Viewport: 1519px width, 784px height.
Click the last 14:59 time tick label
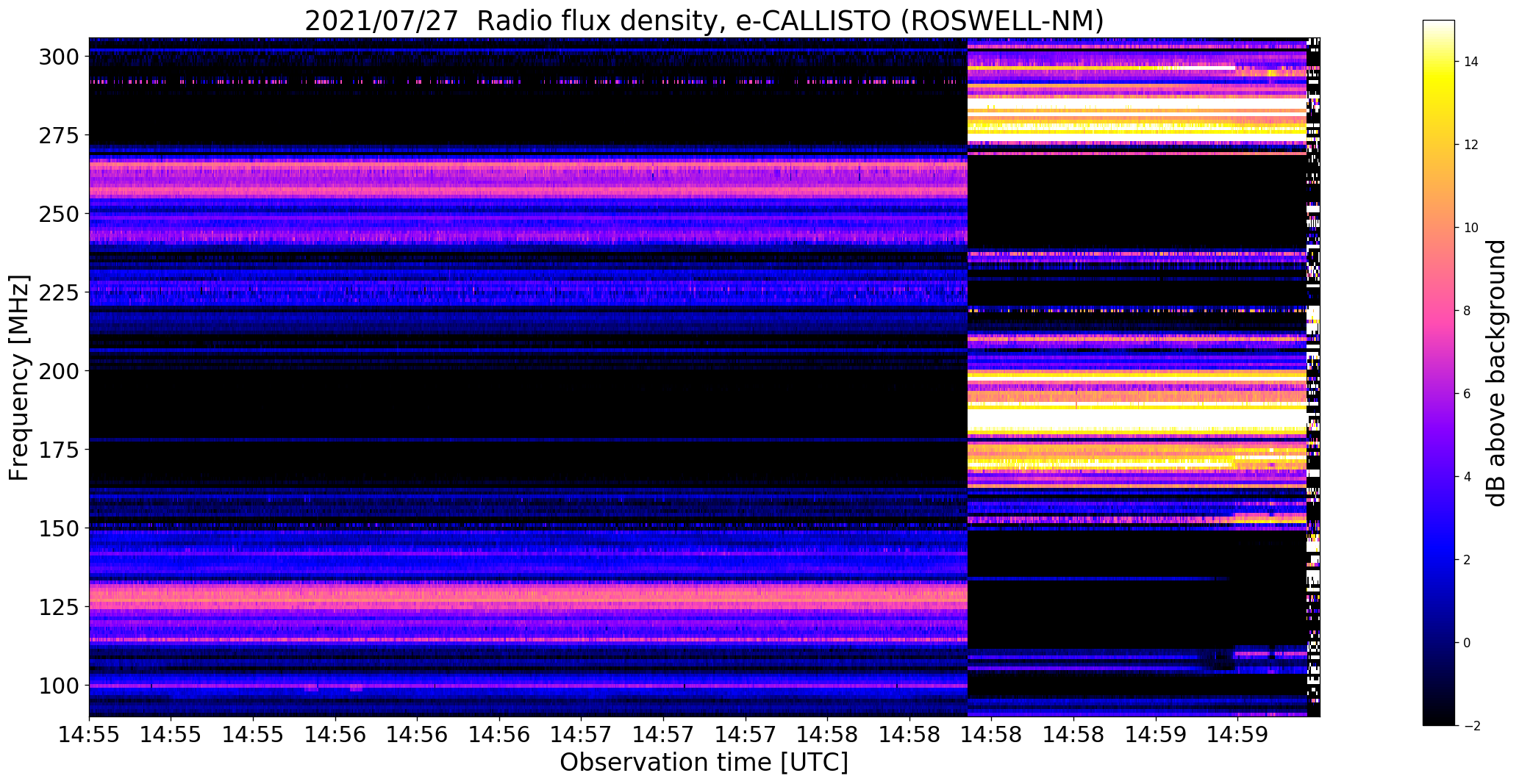pyautogui.click(x=1237, y=734)
